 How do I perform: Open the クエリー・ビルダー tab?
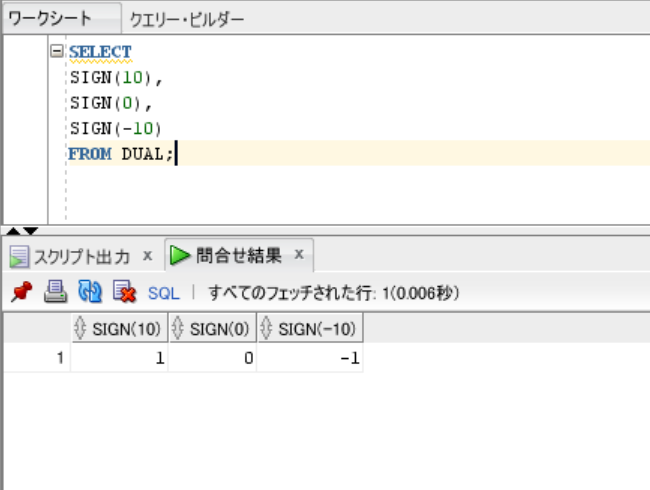[x=187, y=19]
